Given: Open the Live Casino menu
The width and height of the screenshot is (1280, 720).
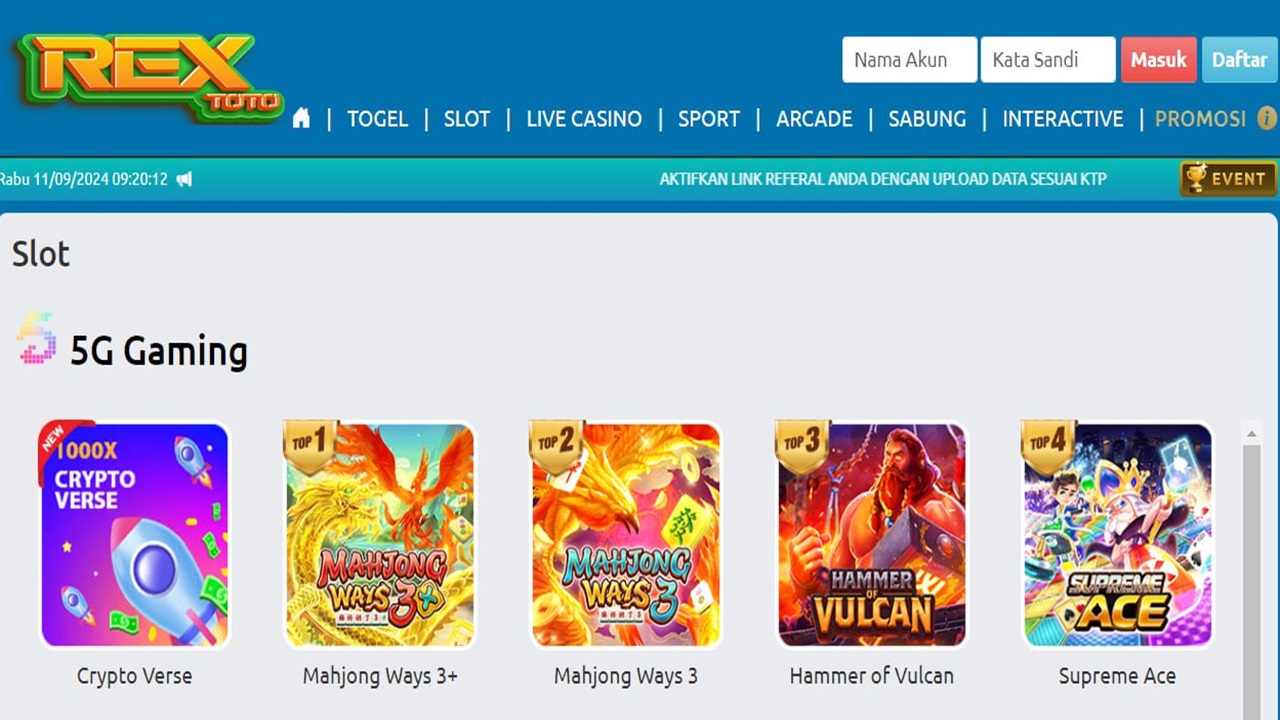Looking at the screenshot, I should point(584,119).
